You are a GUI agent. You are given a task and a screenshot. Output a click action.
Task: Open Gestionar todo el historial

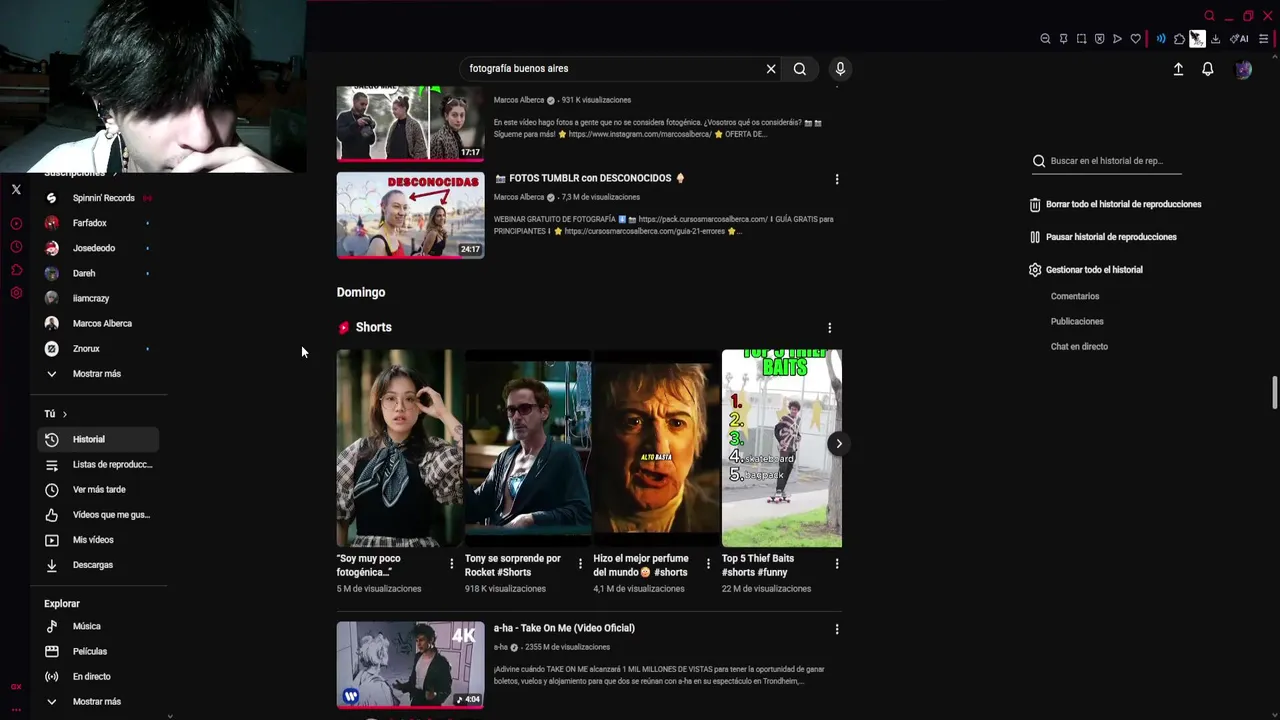pyautogui.click(x=1085, y=270)
